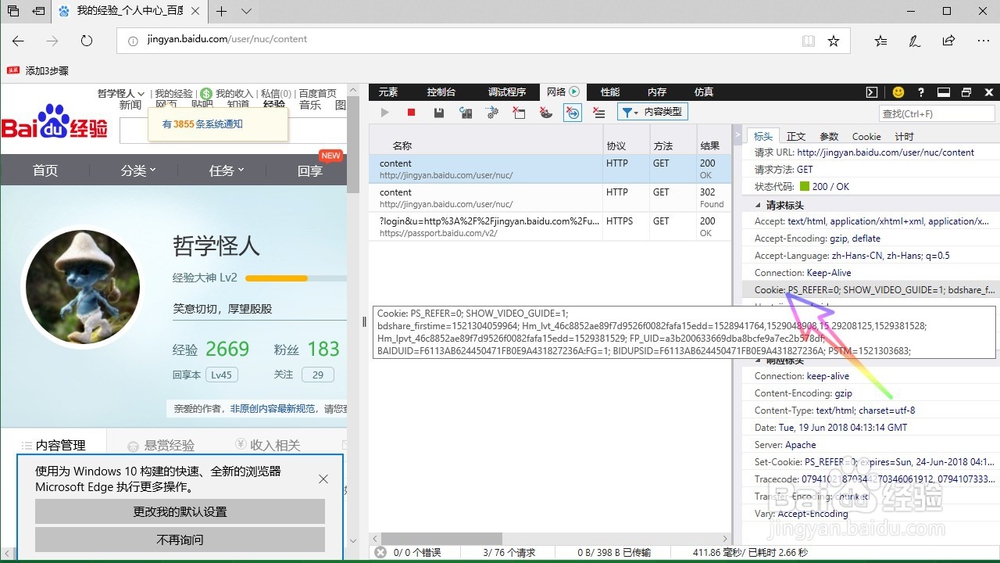The height and width of the screenshot is (563, 1000).
Task: Click the set these tabs aside icon
Action: click(x=39, y=11)
